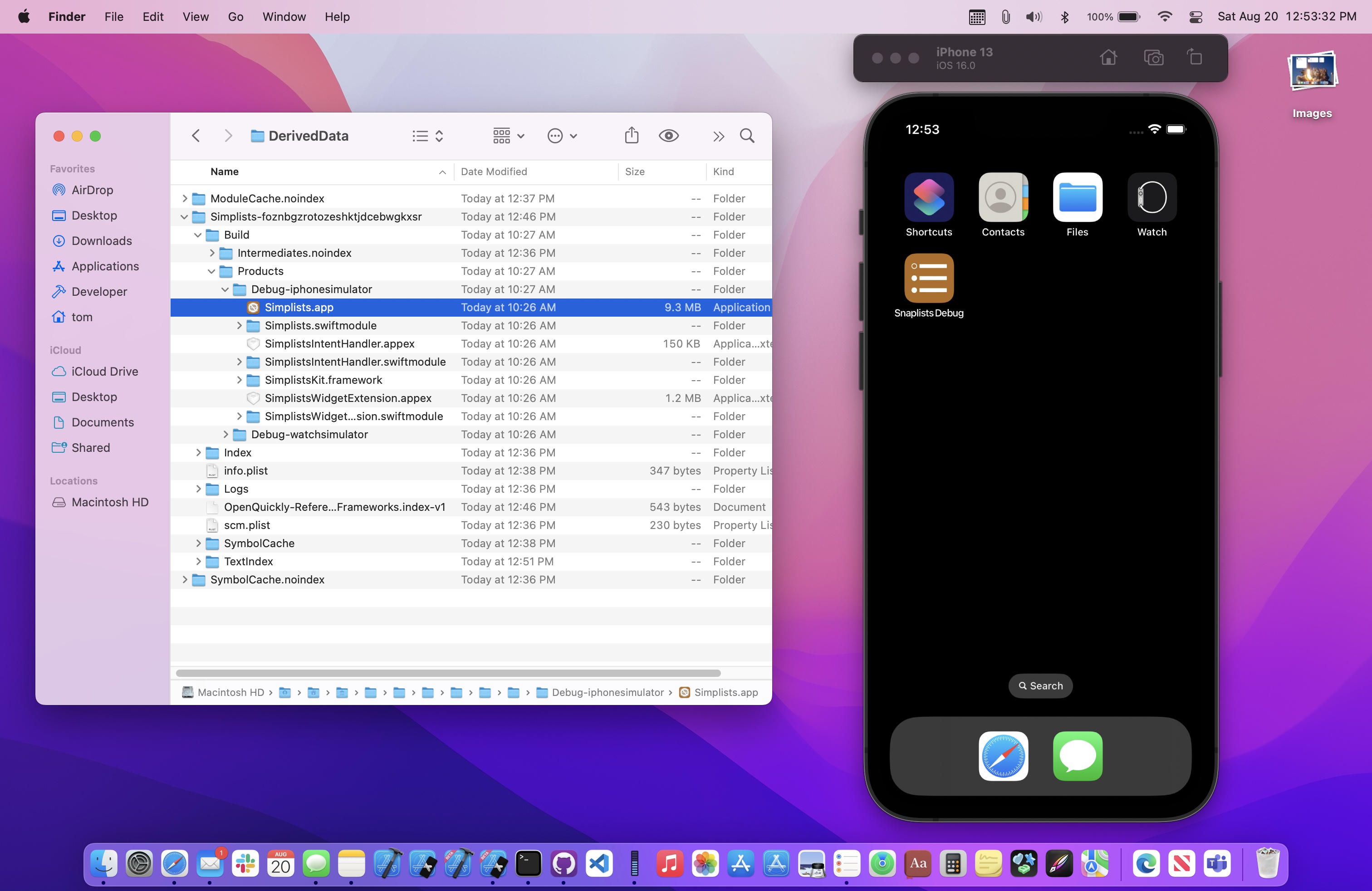Open the Finder search magnifier
This screenshot has width=1372, height=891.
click(747, 136)
